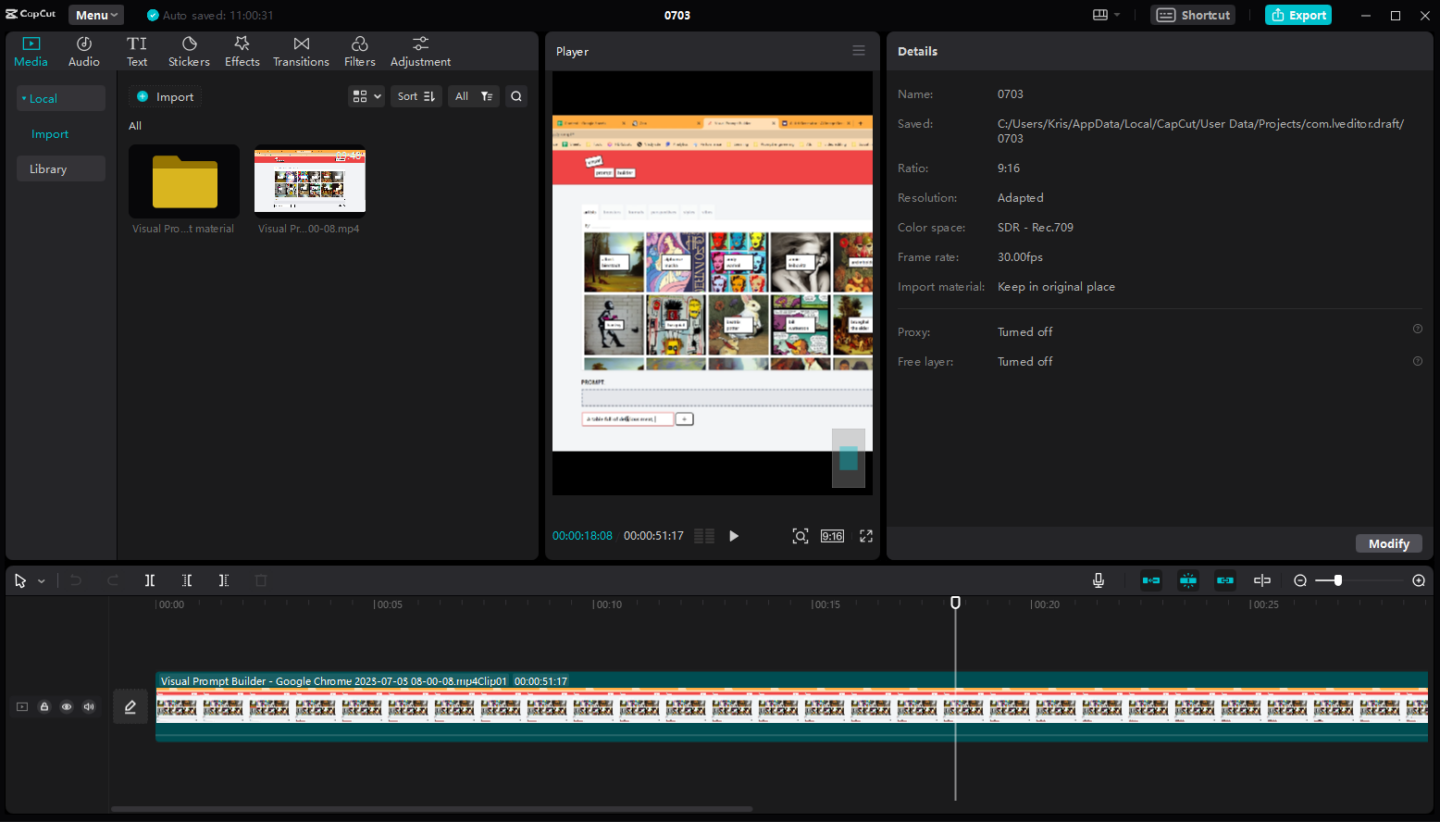Viewport: 1440px width, 822px height.
Task: Click the Import media button
Action: (165, 97)
